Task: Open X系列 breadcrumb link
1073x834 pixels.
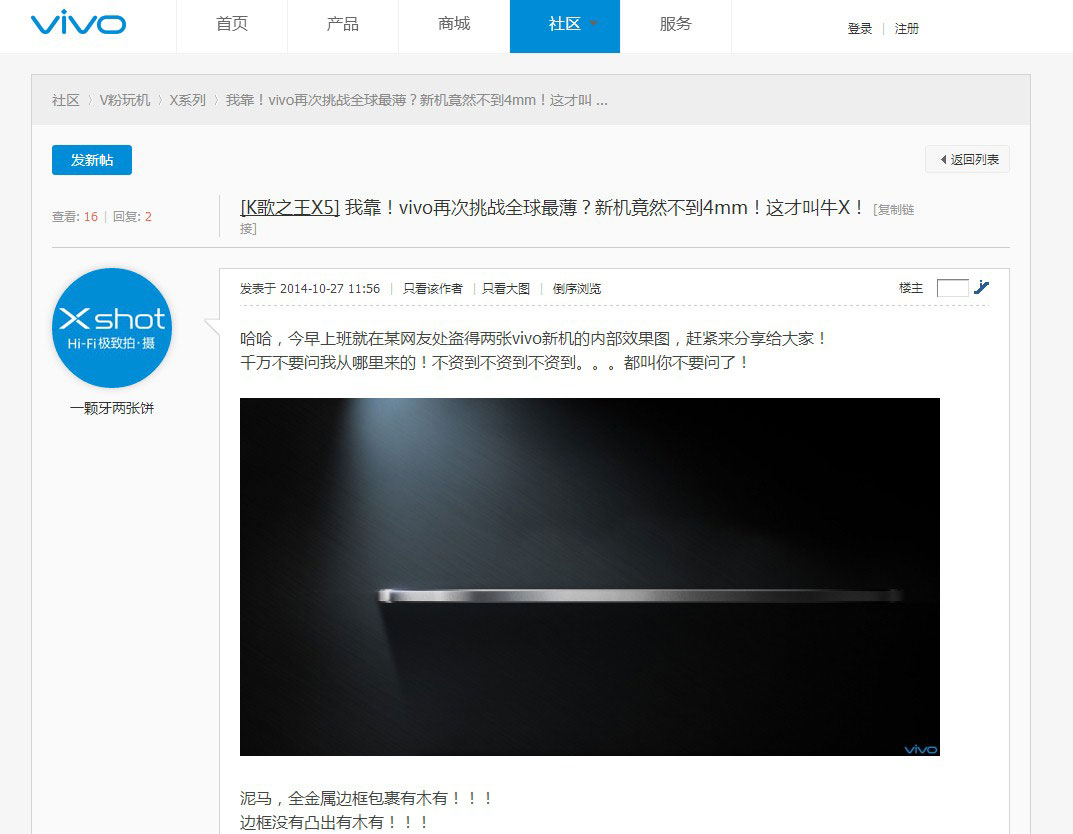Action: pyautogui.click(x=188, y=101)
